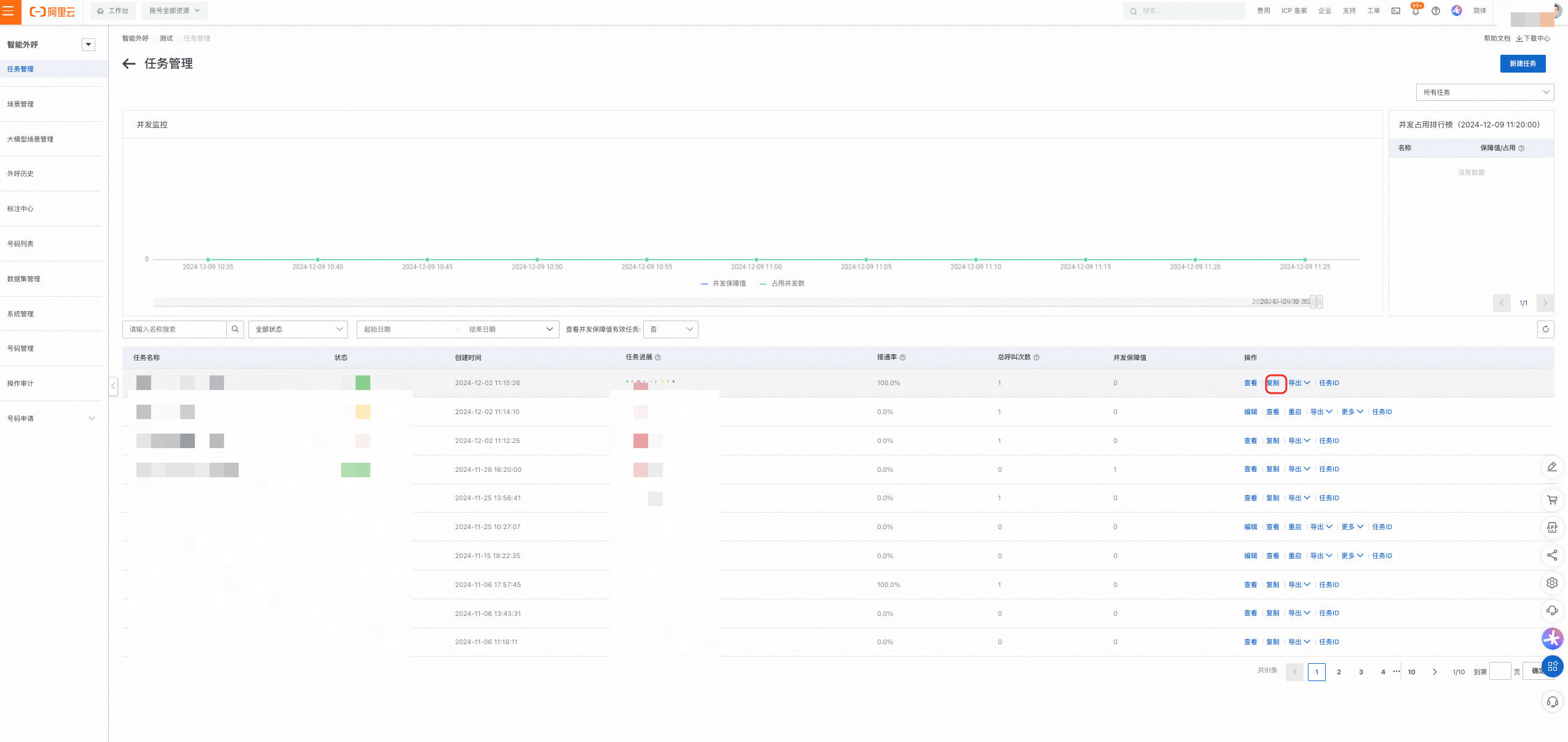Open 导出 dropdown in first task row
This screenshot has width=1568, height=742.
(1299, 383)
